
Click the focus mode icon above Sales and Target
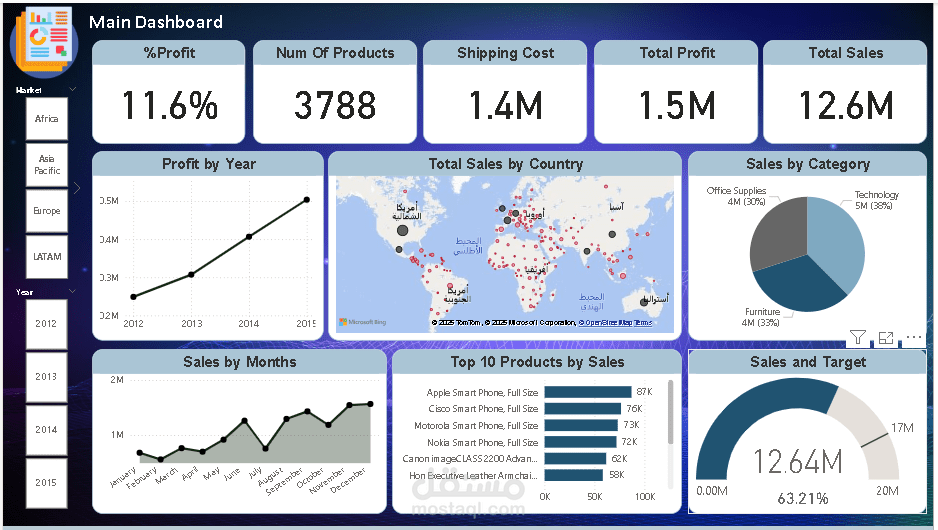tap(886, 337)
